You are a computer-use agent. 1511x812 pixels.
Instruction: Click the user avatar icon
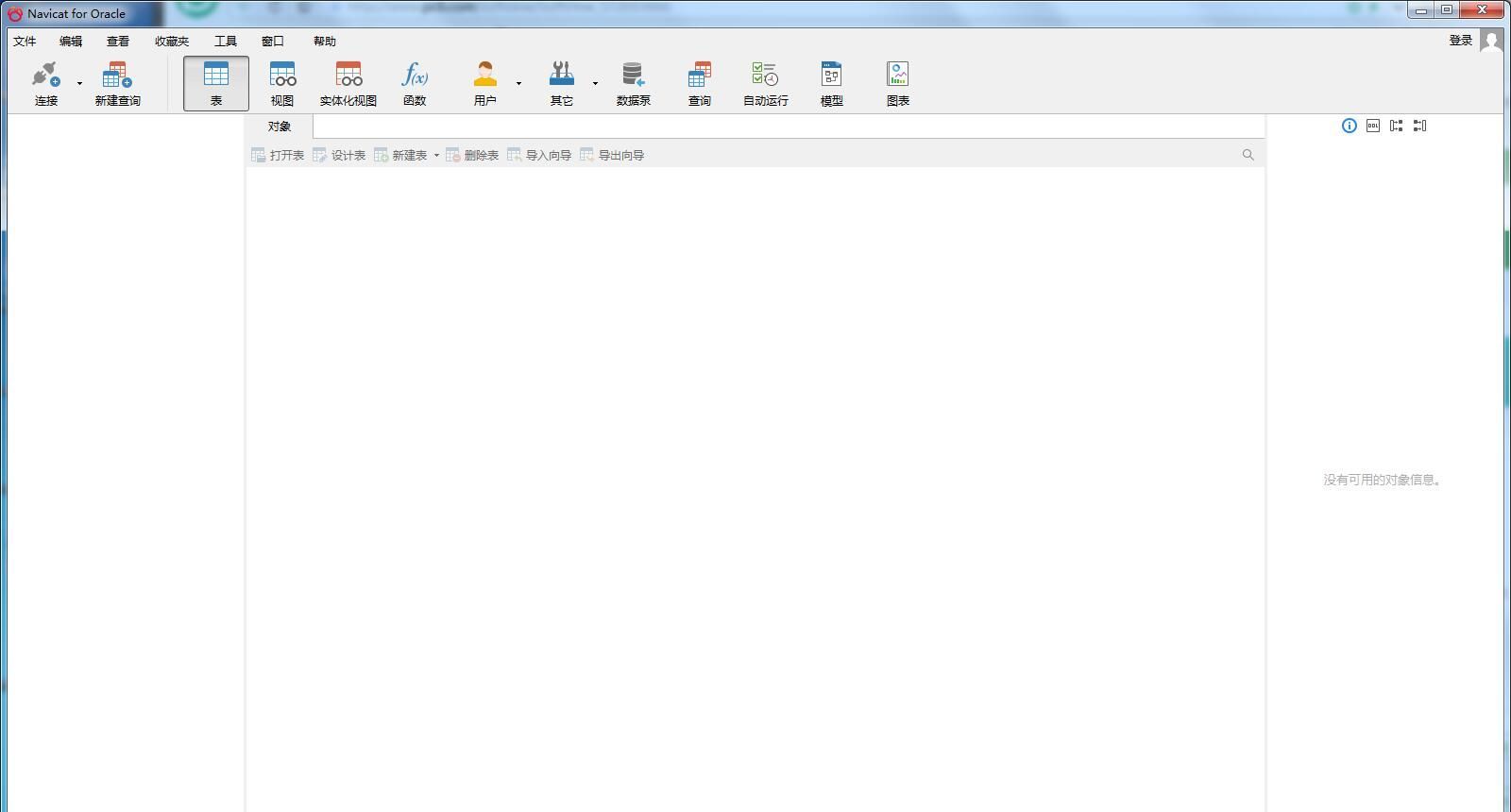[1491, 41]
